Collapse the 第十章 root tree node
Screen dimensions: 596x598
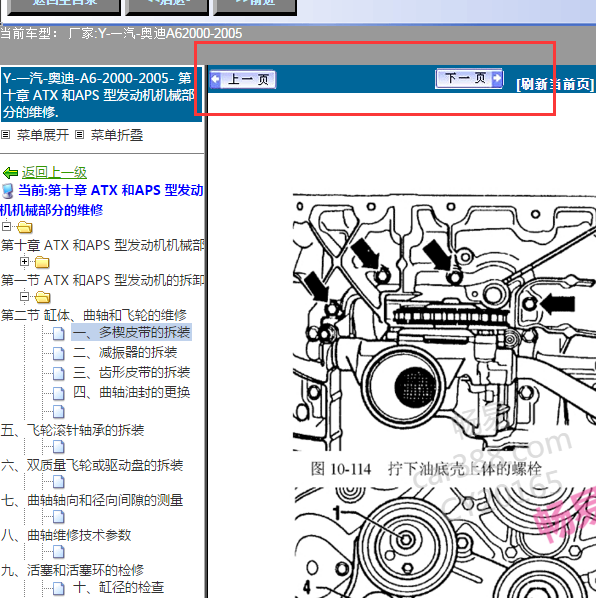(6, 227)
